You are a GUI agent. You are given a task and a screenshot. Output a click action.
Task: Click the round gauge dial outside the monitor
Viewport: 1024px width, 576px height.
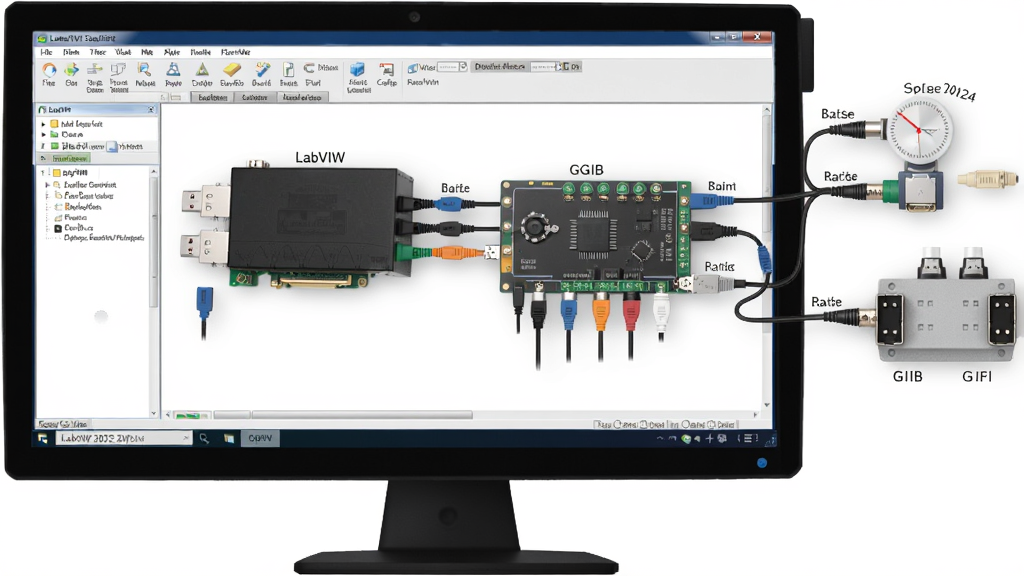click(x=920, y=129)
